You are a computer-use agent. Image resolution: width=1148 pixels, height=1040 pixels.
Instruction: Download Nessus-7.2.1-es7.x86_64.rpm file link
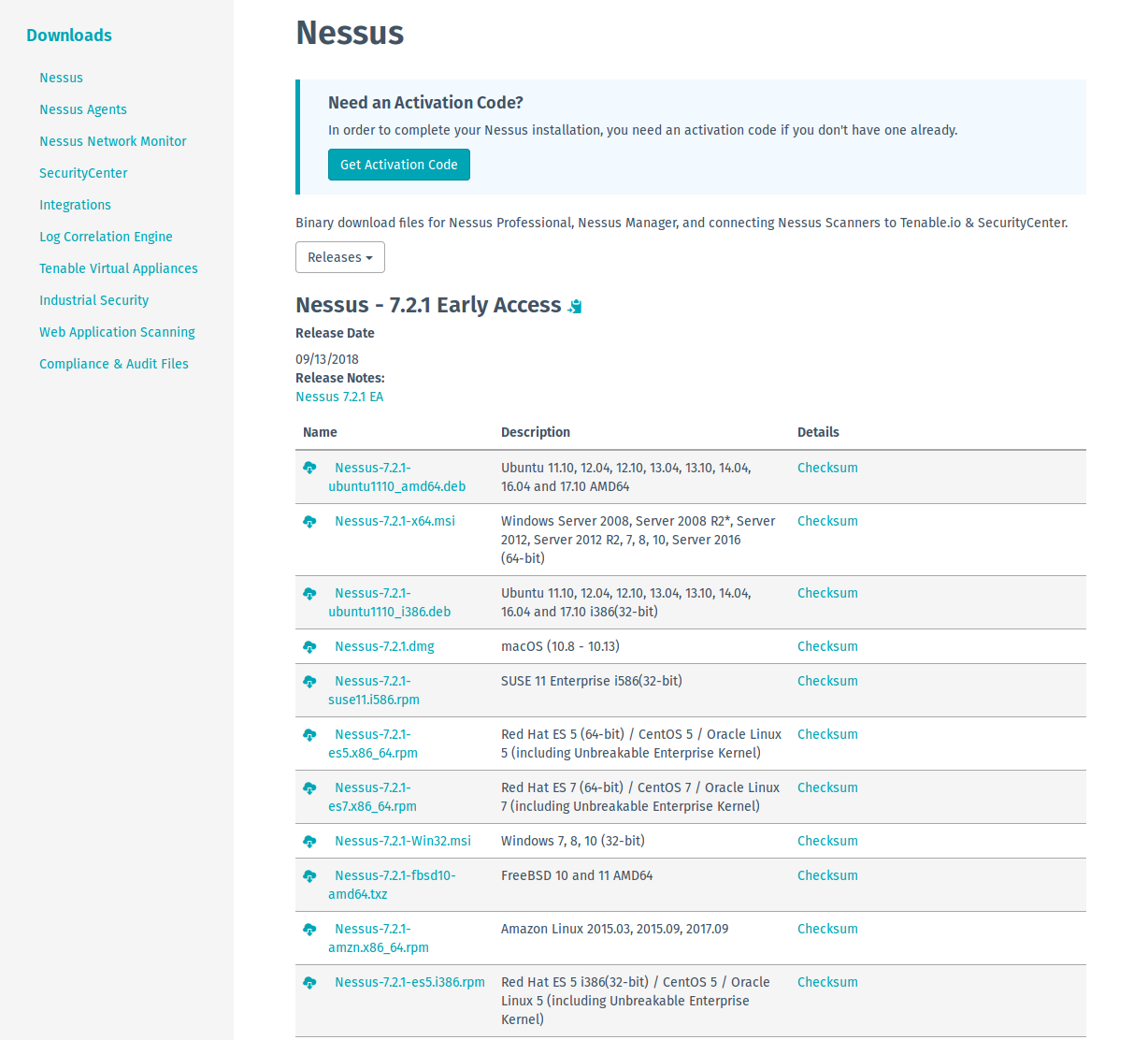pyautogui.click(x=372, y=797)
